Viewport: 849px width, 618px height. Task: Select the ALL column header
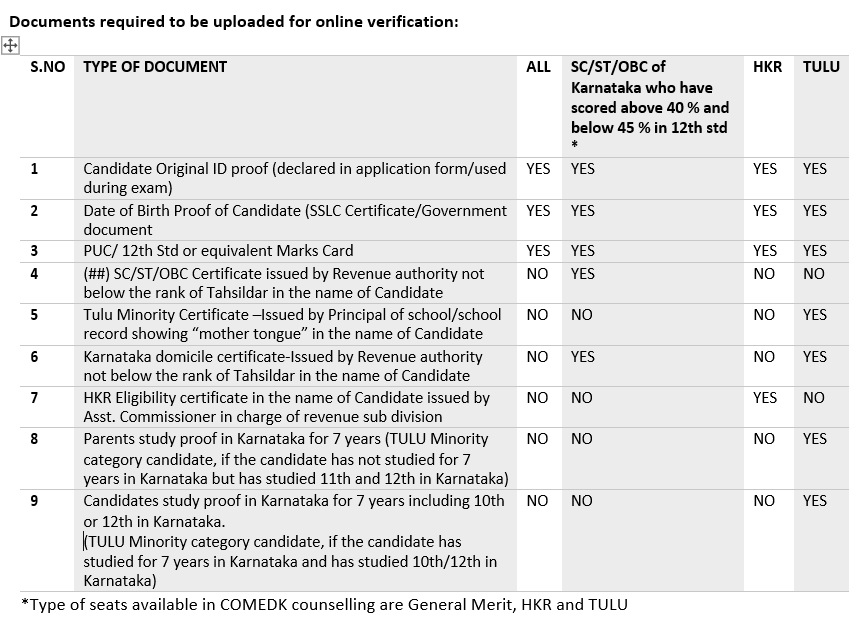[x=538, y=67]
